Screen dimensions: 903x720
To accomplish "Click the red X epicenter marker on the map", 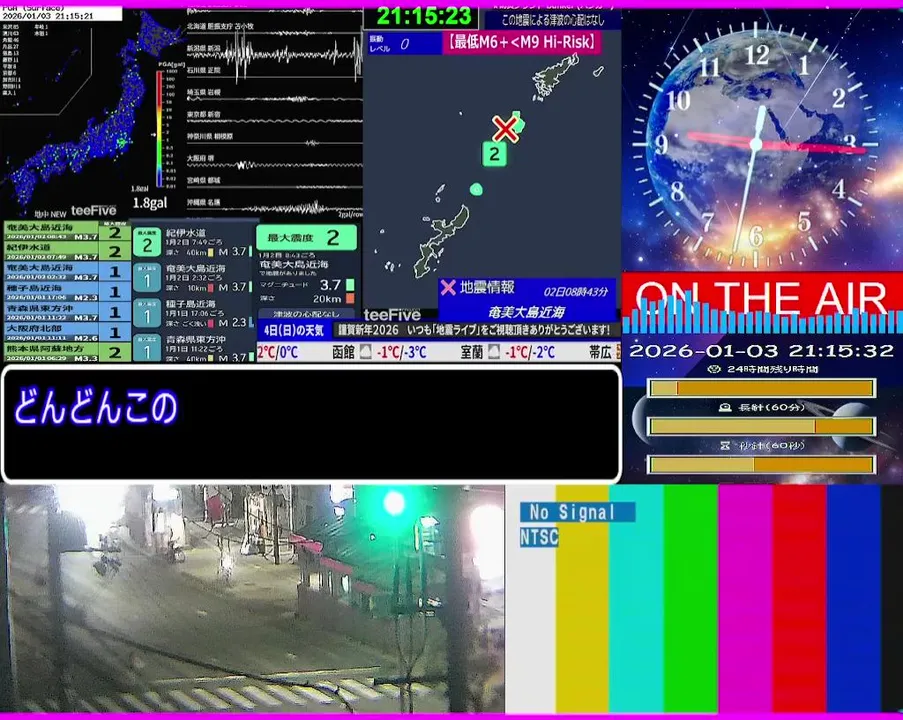I will [505, 129].
